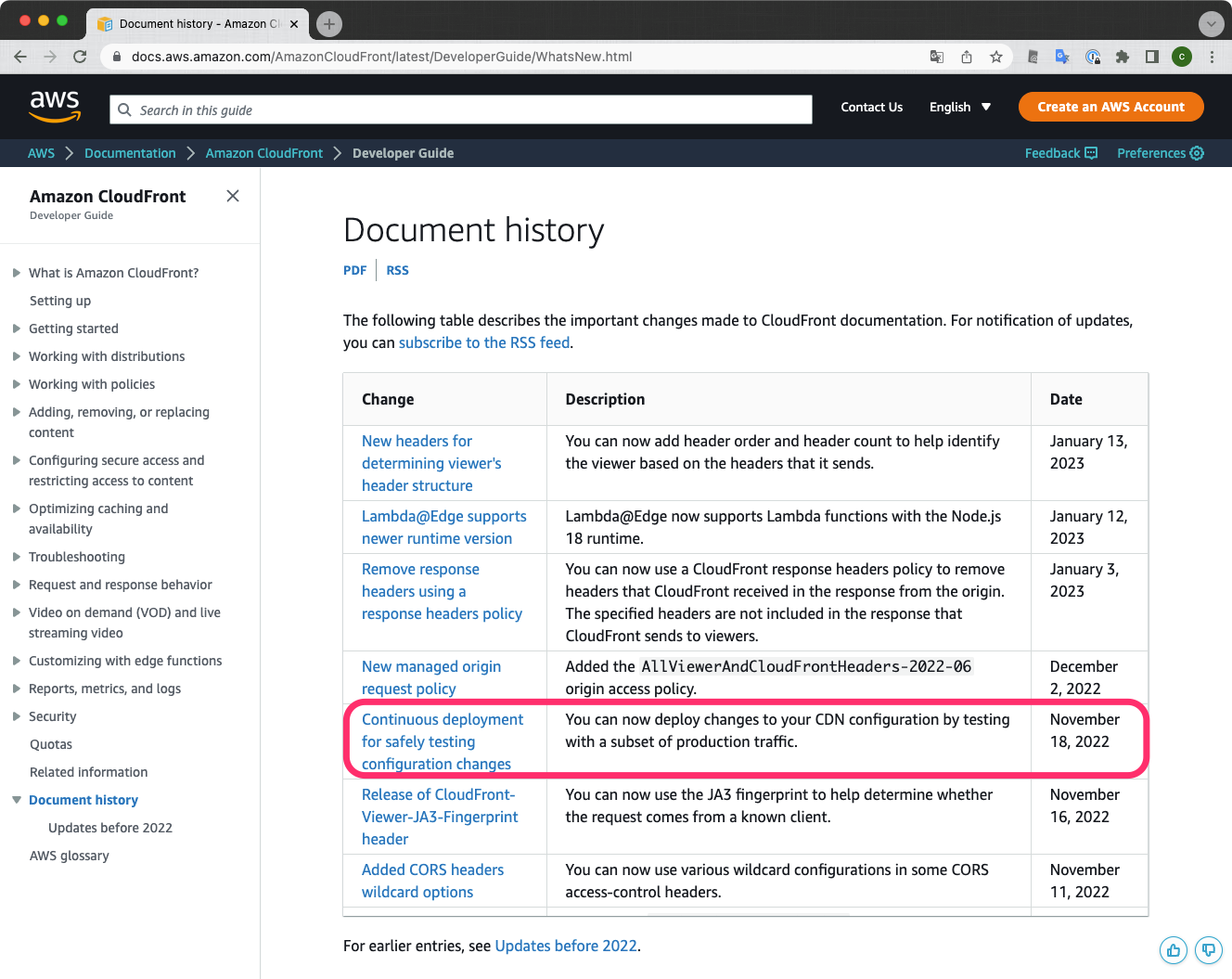Open Remove response headers using a response headers policy

[442, 591]
